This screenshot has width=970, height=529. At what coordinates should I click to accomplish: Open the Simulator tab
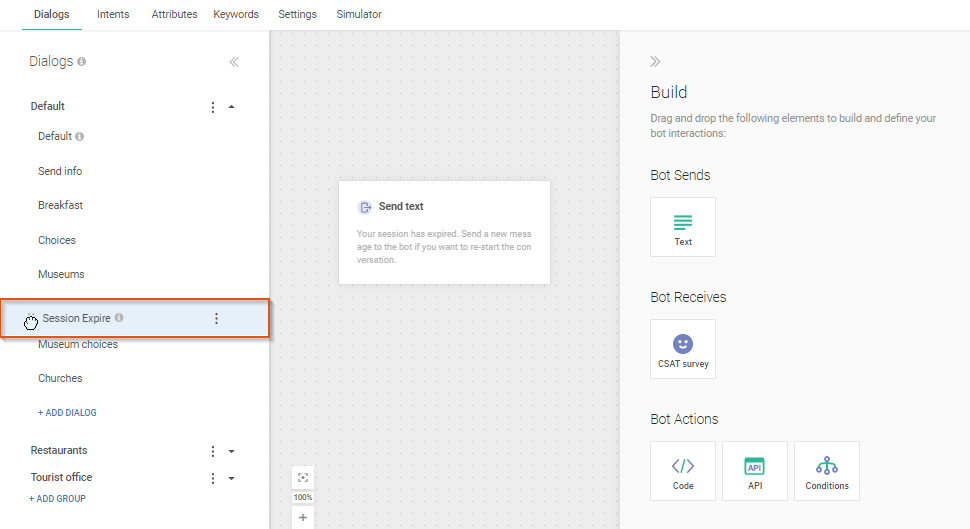pyautogui.click(x=359, y=15)
